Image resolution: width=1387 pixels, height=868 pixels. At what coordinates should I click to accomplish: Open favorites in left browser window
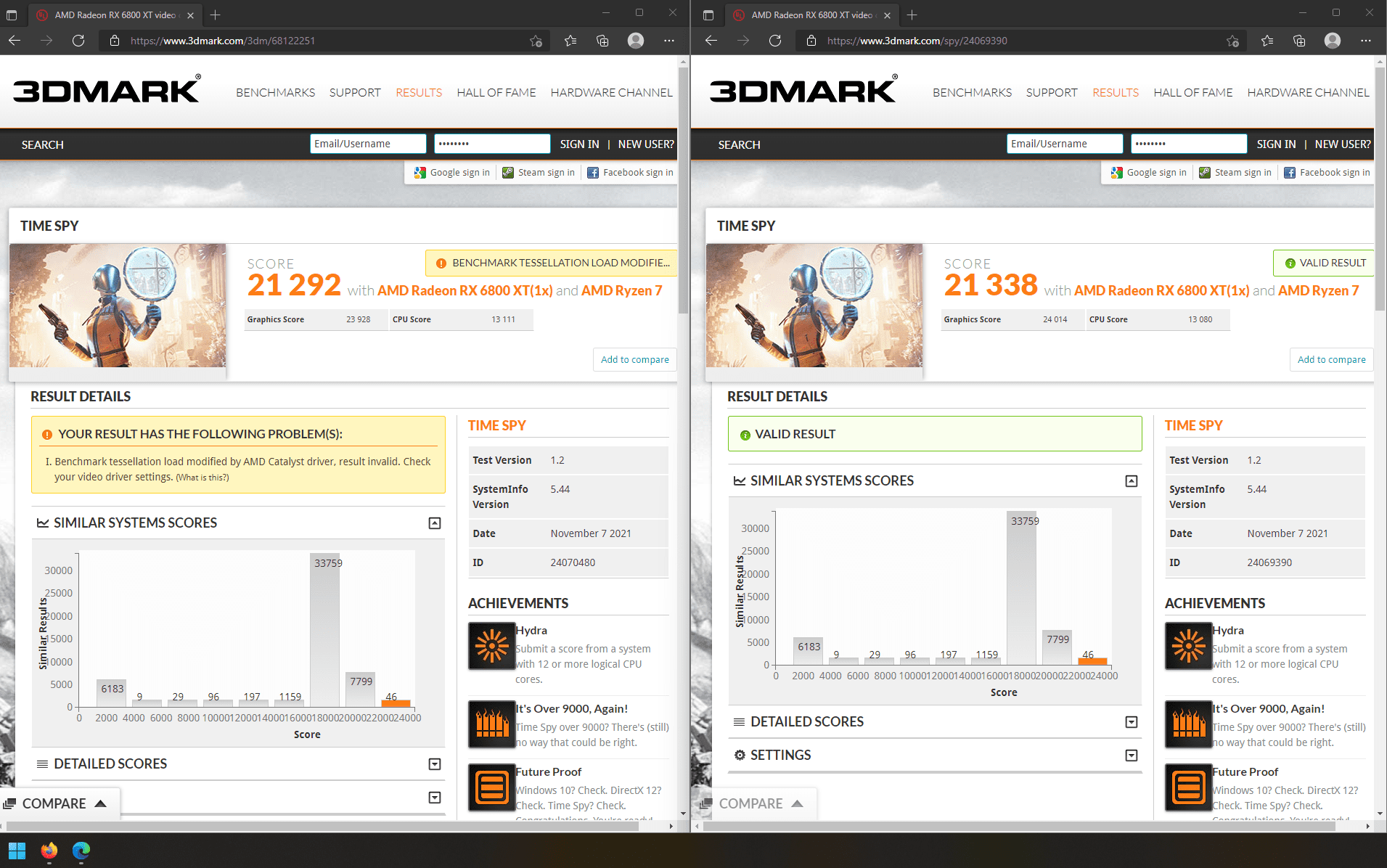[x=570, y=41]
